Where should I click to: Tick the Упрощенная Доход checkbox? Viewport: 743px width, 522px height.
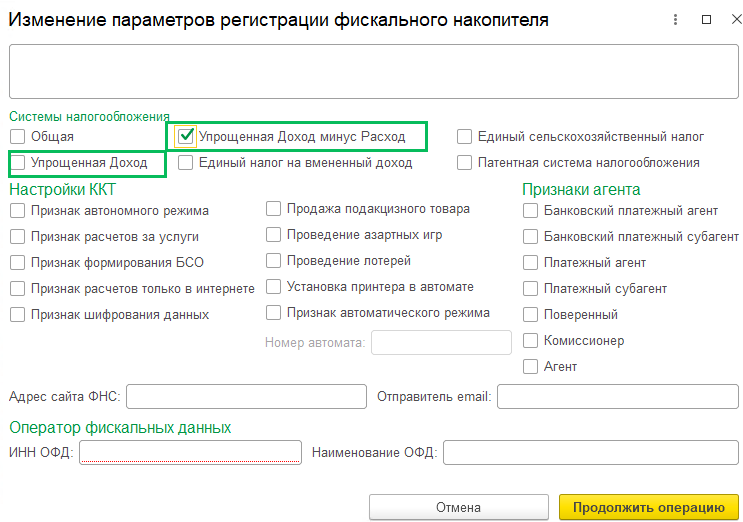[x=17, y=162]
